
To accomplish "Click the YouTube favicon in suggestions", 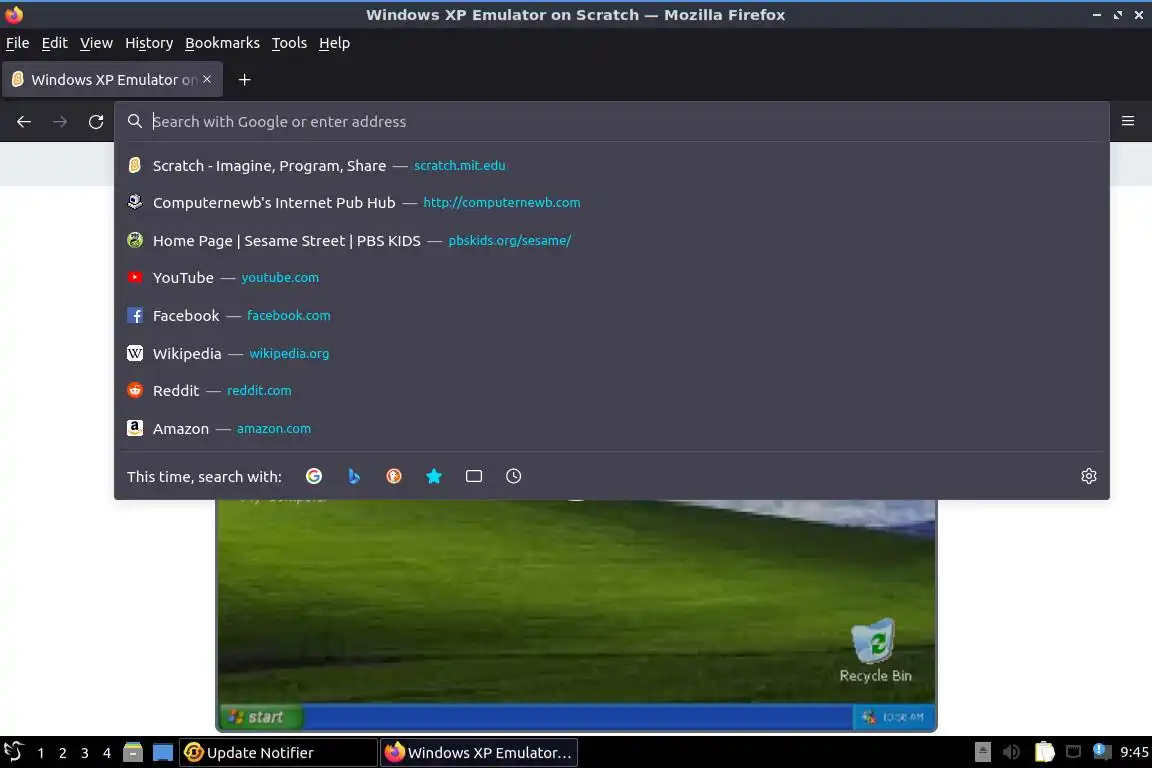I will [x=134, y=277].
